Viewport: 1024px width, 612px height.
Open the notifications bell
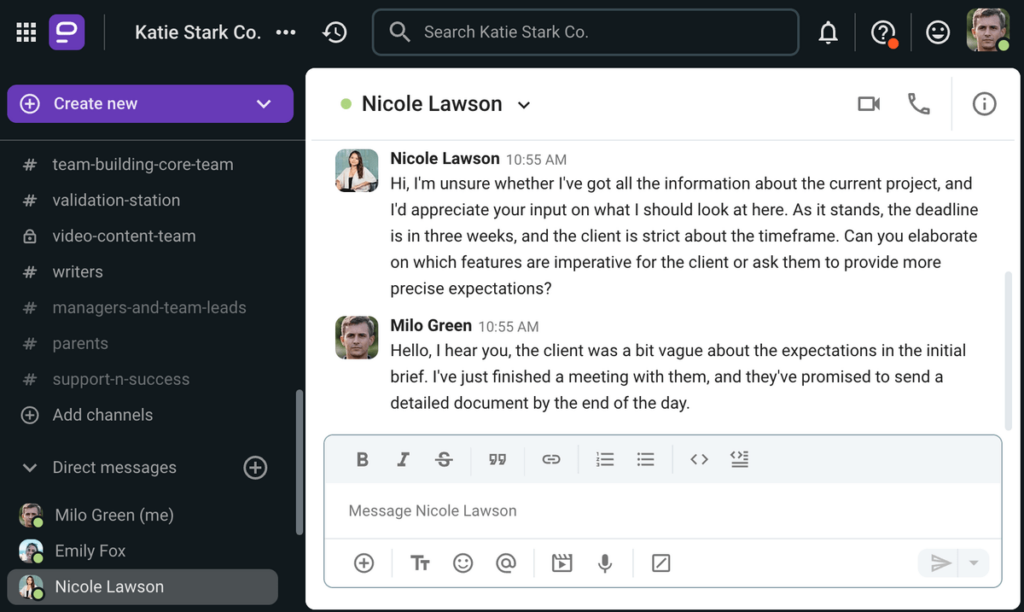[828, 31]
